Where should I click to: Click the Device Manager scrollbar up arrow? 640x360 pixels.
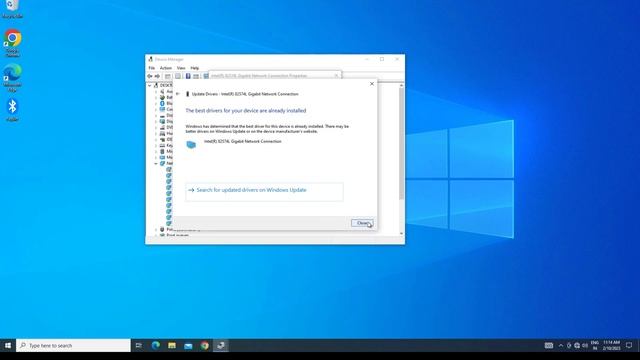point(402,85)
